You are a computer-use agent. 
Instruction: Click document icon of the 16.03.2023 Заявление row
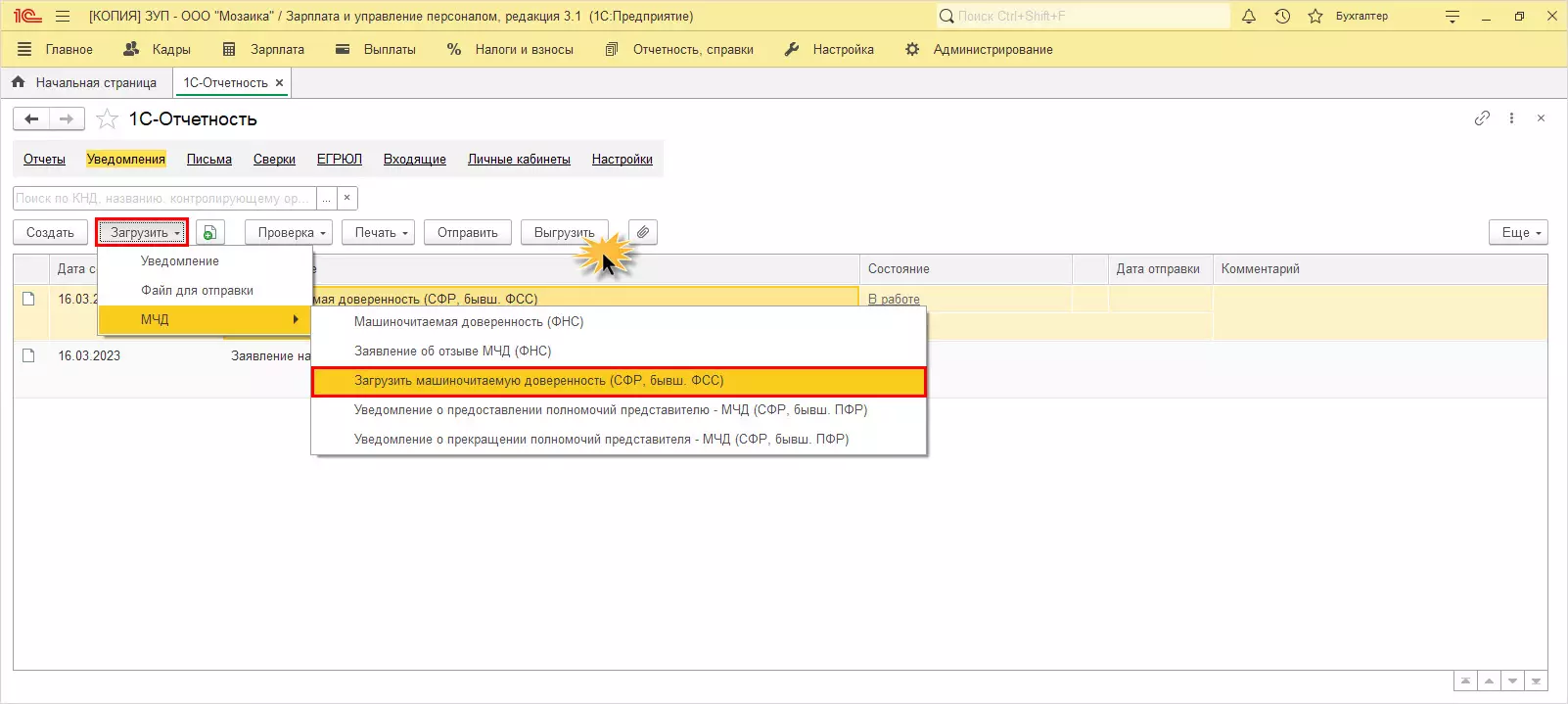point(28,355)
